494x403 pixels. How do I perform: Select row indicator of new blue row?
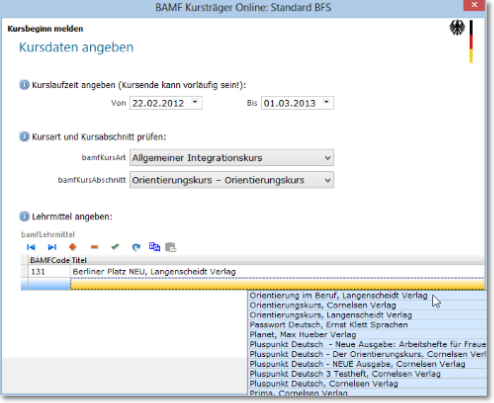24,284
